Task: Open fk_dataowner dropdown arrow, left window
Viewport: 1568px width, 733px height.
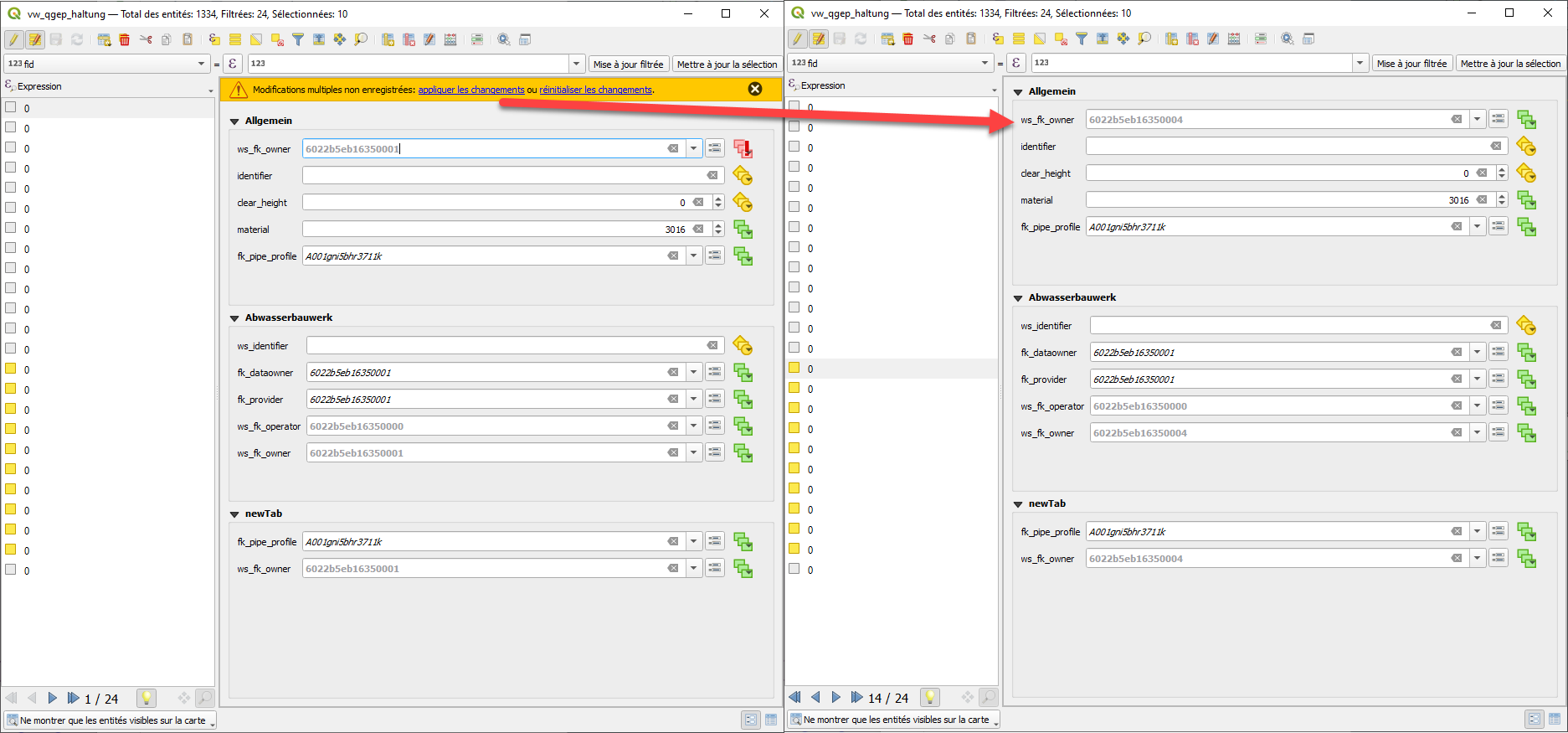Action: tap(694, 373)
